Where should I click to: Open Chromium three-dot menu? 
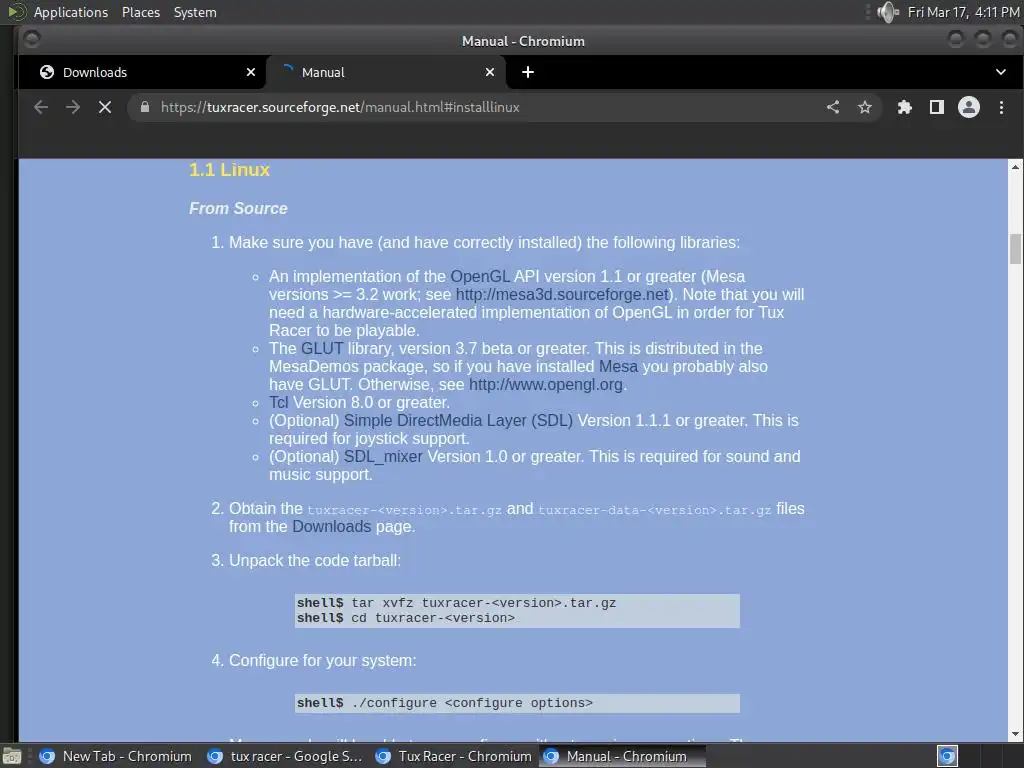1001,107
